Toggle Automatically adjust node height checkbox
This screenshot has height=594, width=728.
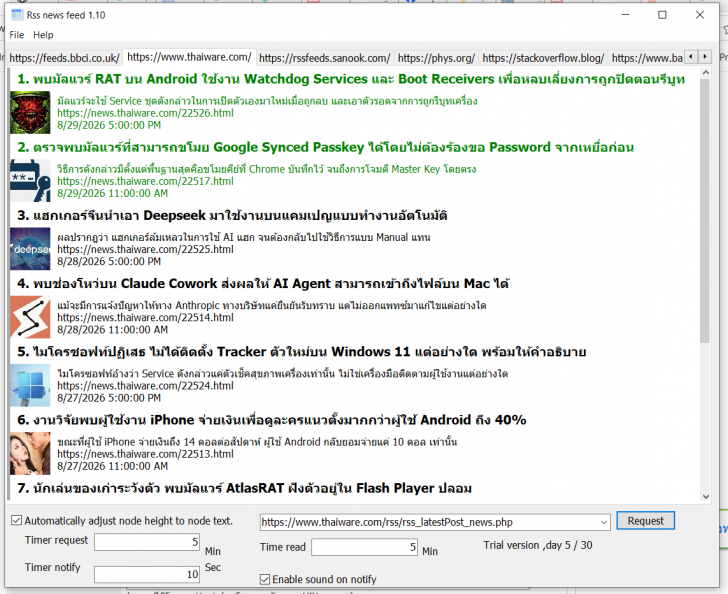16,521
